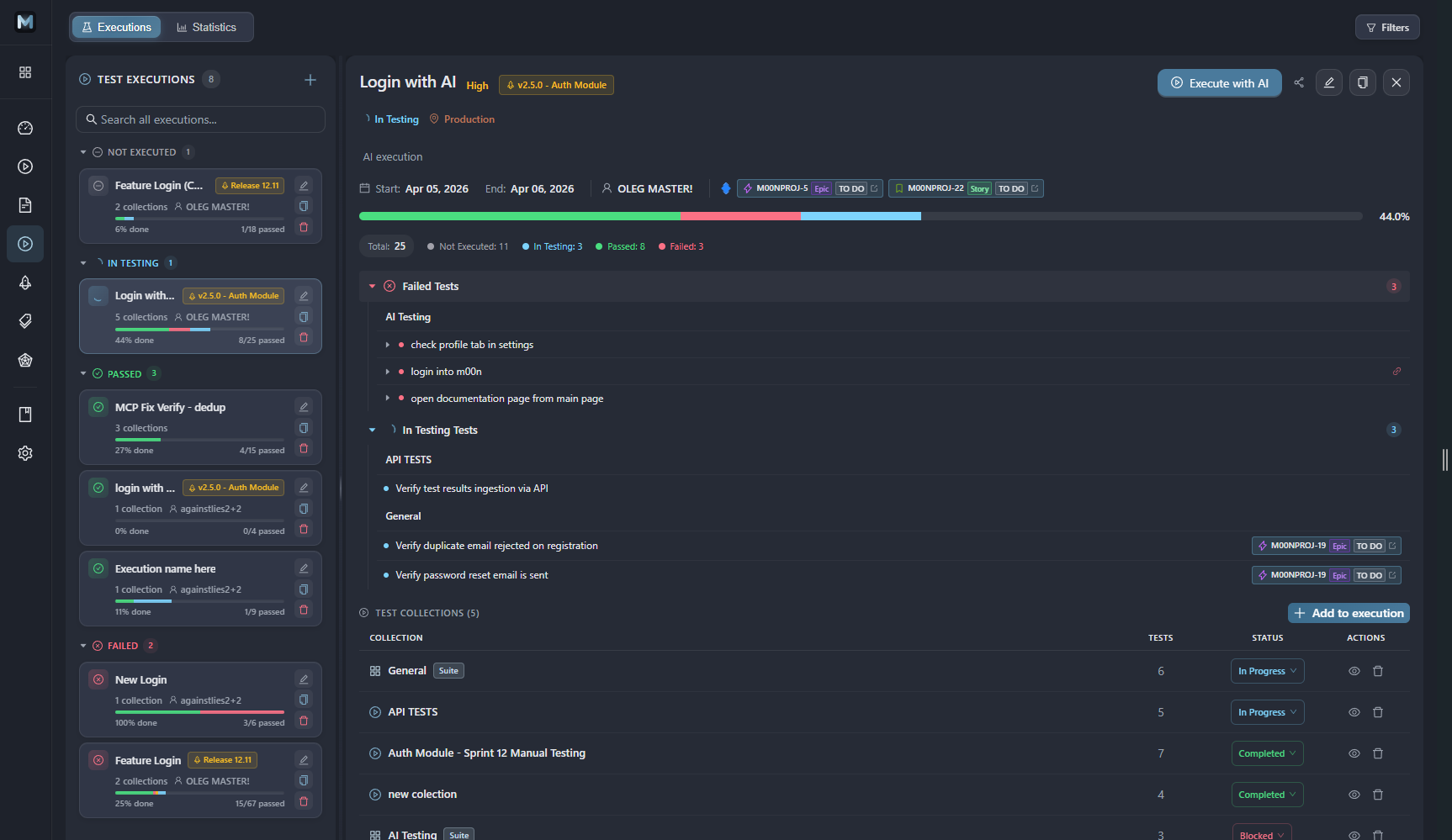Change Completed status of new colection
This screenshot has width=1452, height=840.
[x=1267, y=795]
